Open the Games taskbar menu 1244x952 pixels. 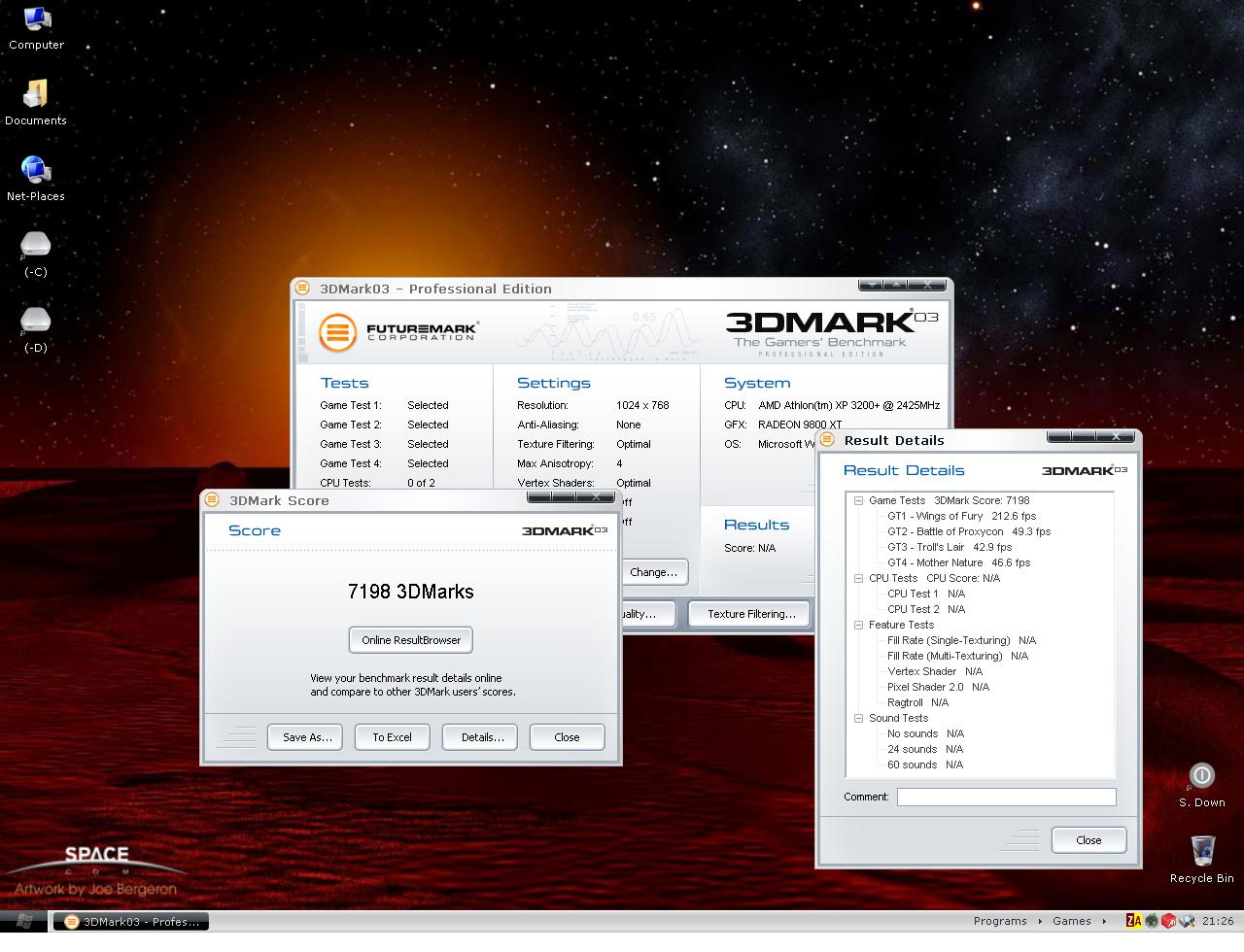(x=1072, y=921)
